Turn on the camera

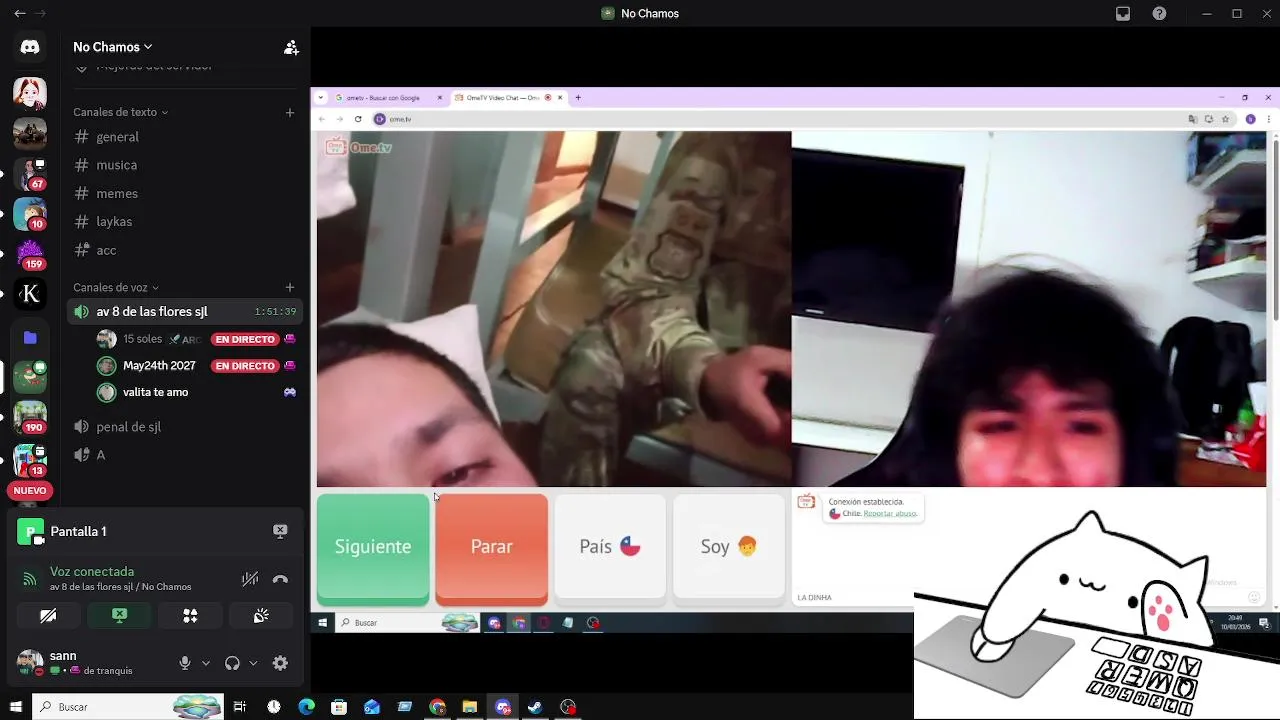click(x=48, y=616)
